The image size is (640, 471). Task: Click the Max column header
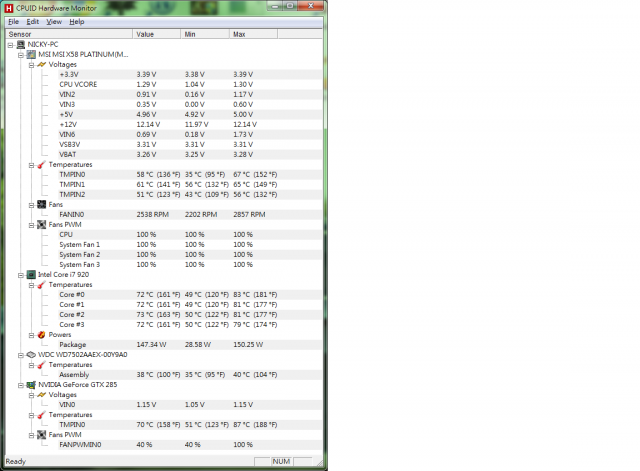point(253,34)
